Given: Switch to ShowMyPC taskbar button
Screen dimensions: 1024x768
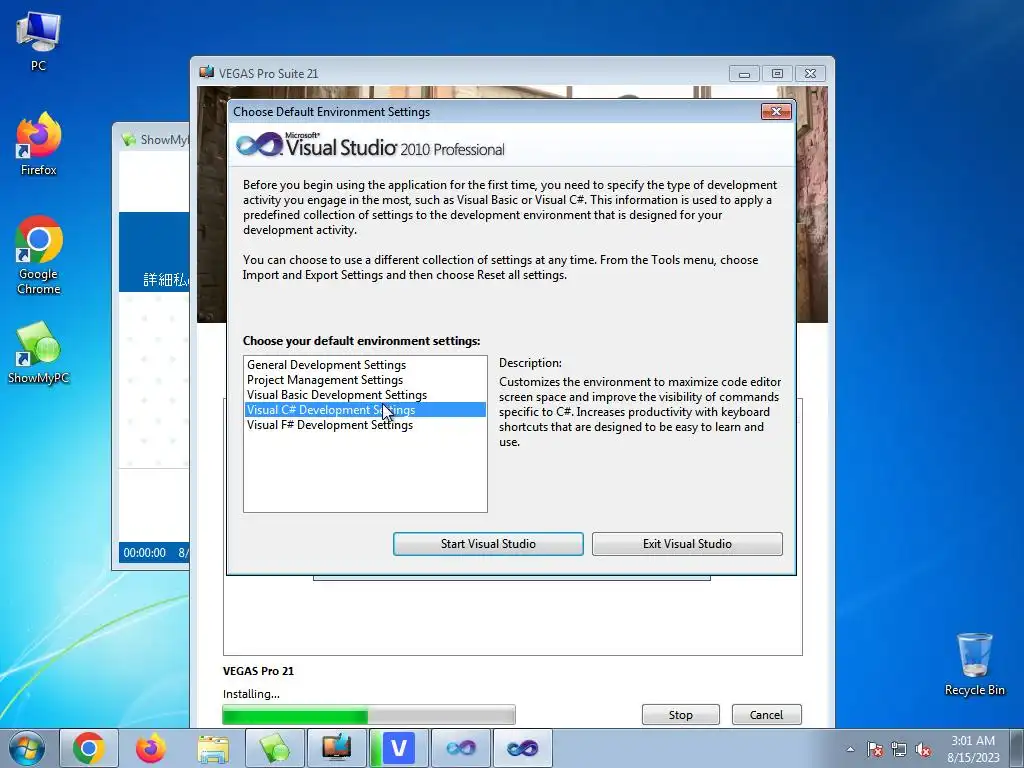Looking at the screenshot, I should 275,748.
